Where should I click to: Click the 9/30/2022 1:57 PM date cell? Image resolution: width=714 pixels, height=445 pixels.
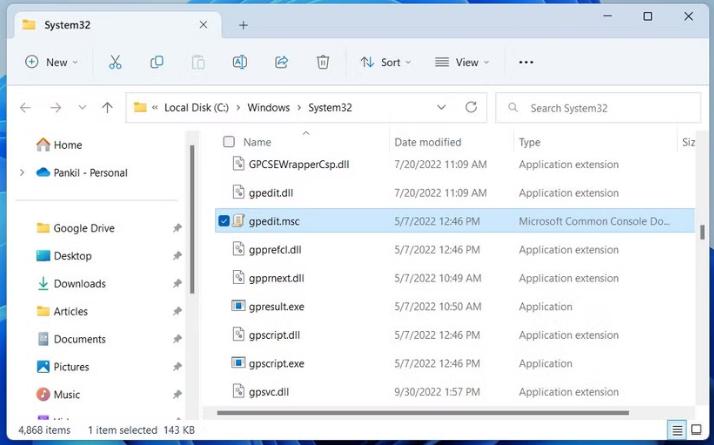click(437, 392)
